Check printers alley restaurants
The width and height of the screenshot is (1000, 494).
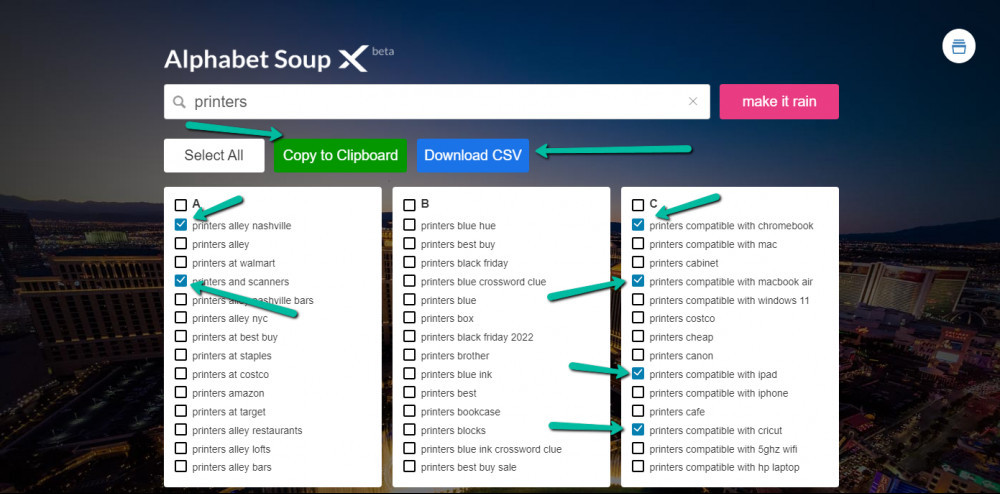coord(180,429)
